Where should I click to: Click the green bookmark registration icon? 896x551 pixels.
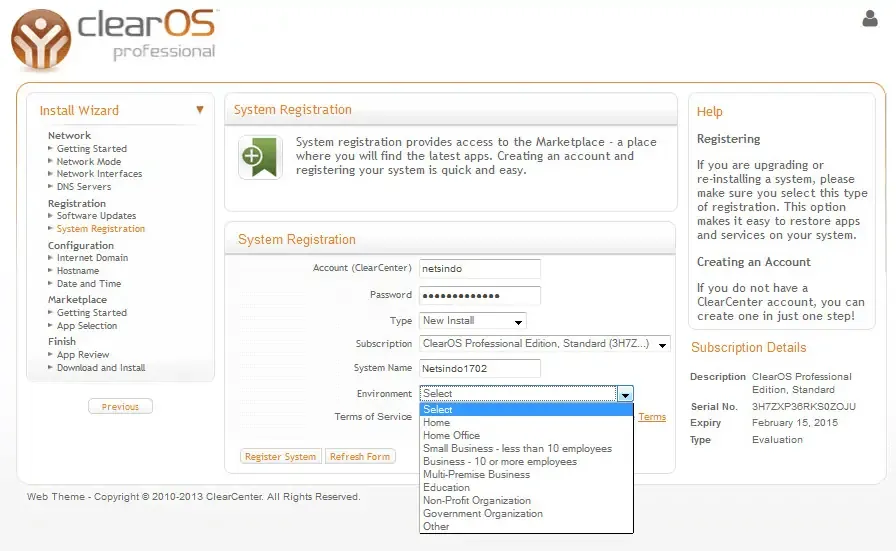point(260,157)
